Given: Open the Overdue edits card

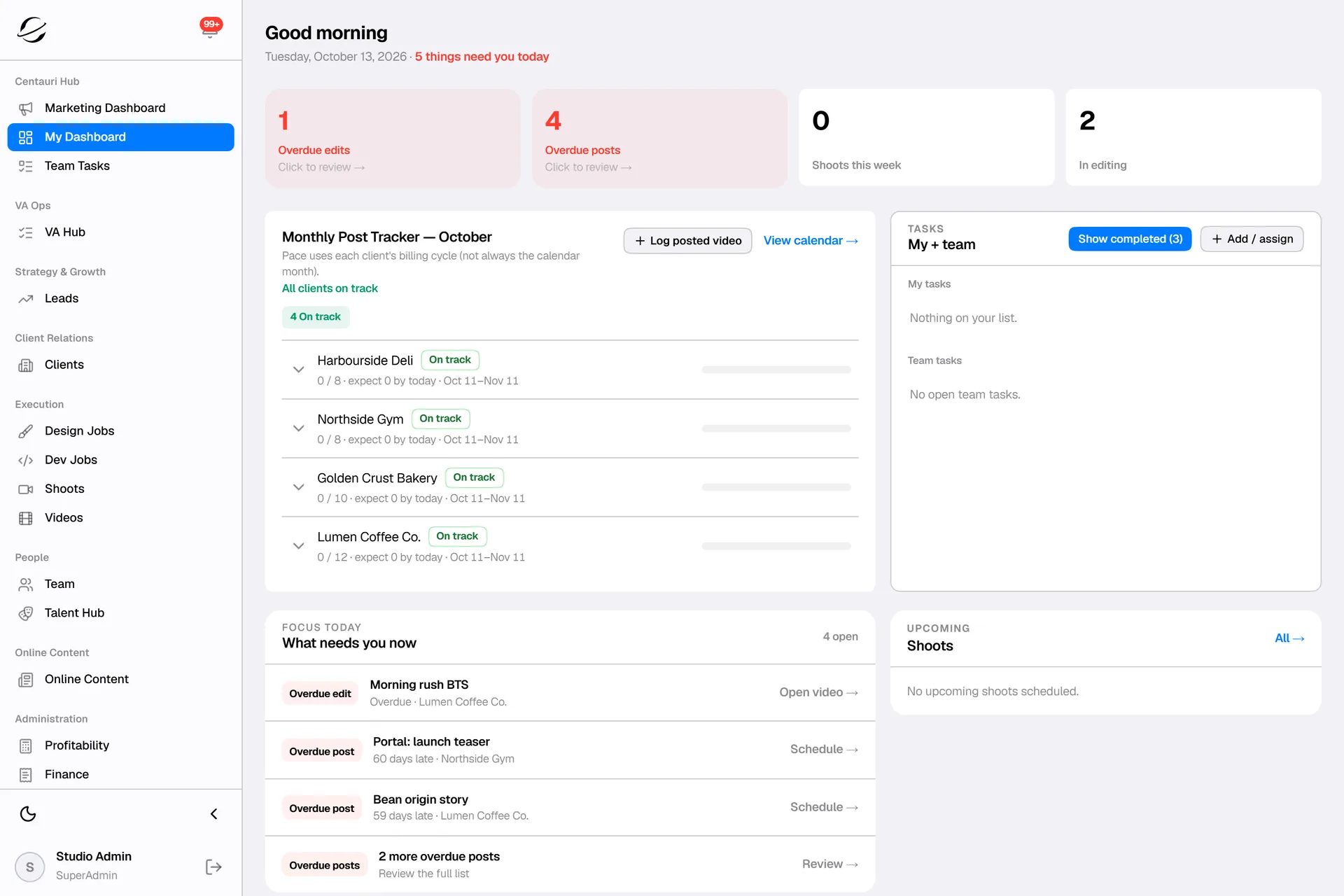Looking at the screenshot, I should [x=393, y=138].
